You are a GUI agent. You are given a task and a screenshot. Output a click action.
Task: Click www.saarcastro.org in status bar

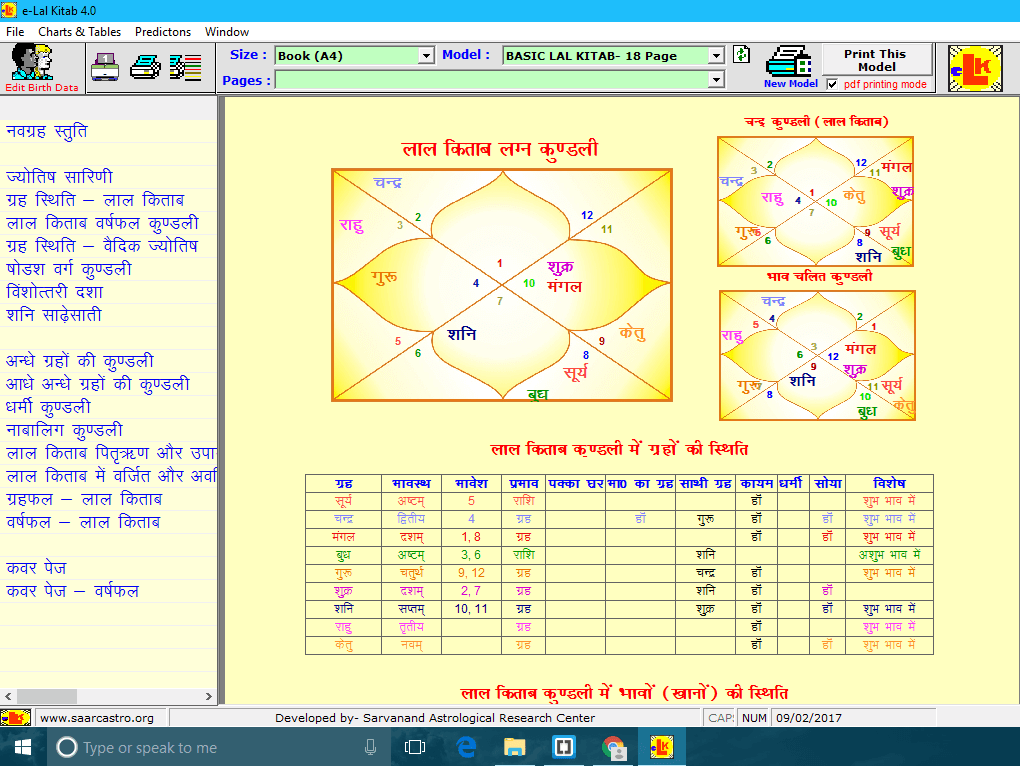tap(97, 718)
